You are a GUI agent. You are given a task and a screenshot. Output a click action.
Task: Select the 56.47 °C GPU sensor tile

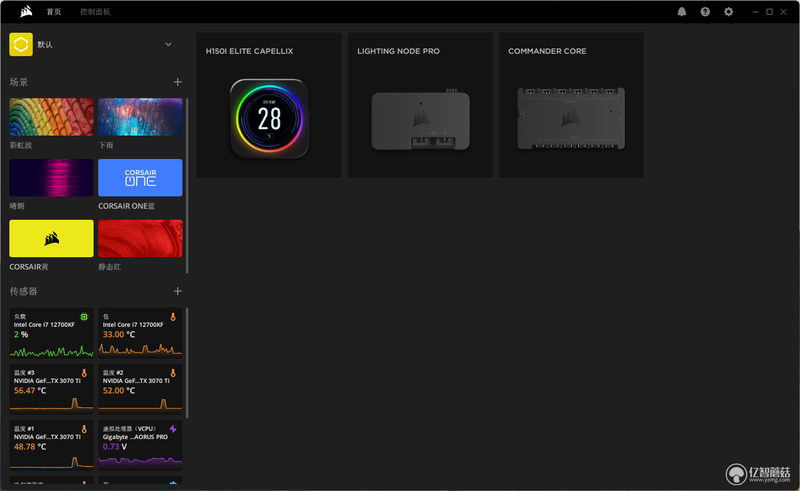[52, 388]
